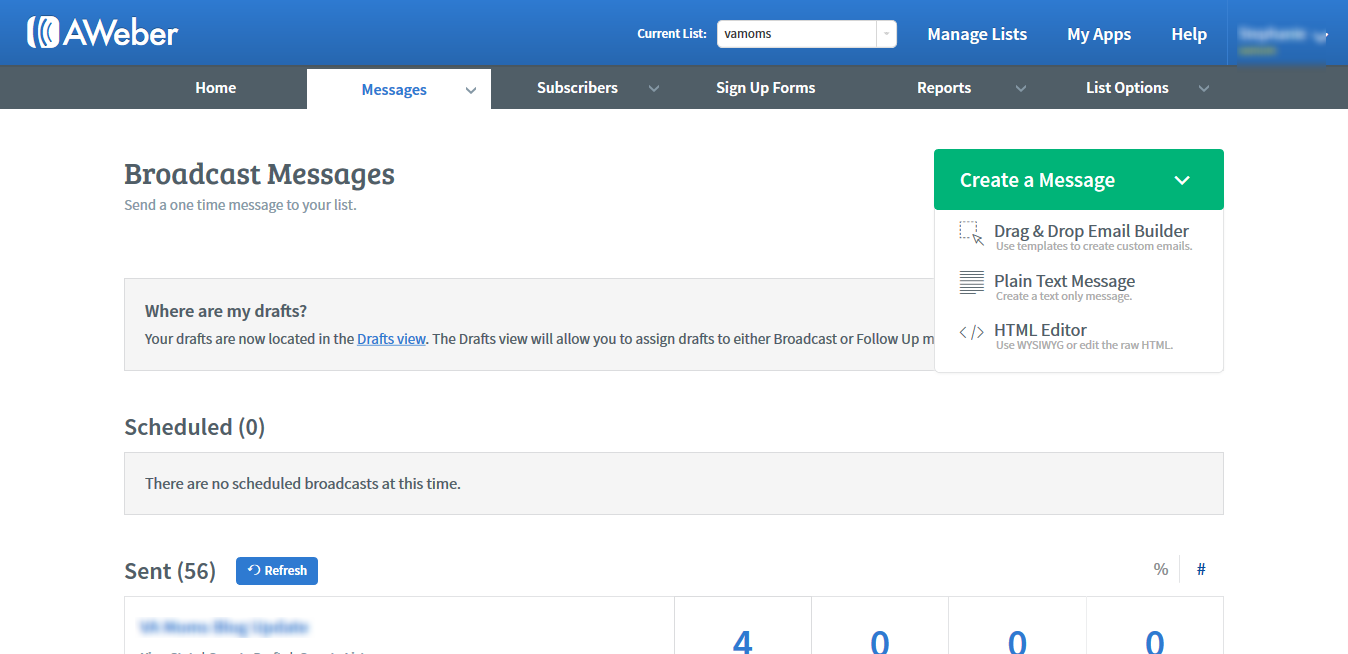The image size is (1348, 654).
Task: Click the Manage Lists link
Action: [976, 34]
